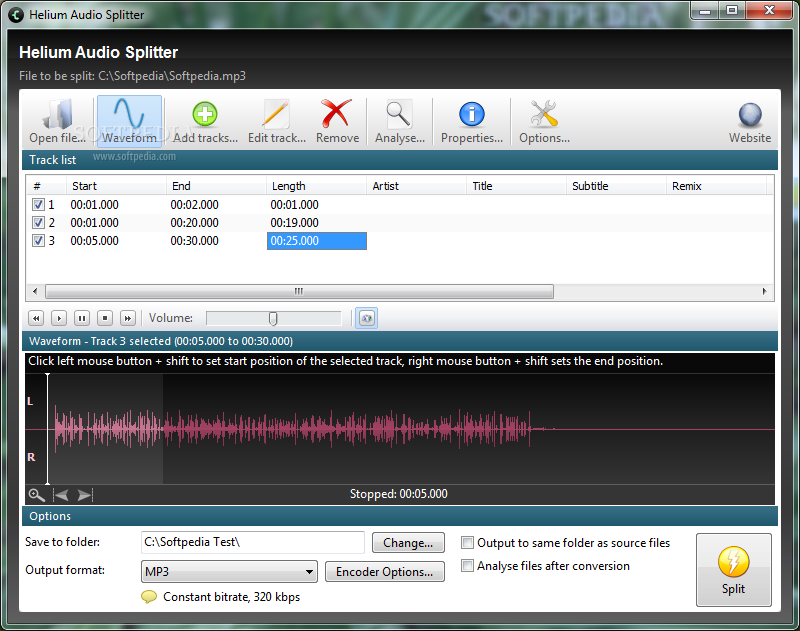Toggle the speaker button beside volume slider
Image resolution: width=800 pixels, height=631 pixels.
click(x=366, y=318)
